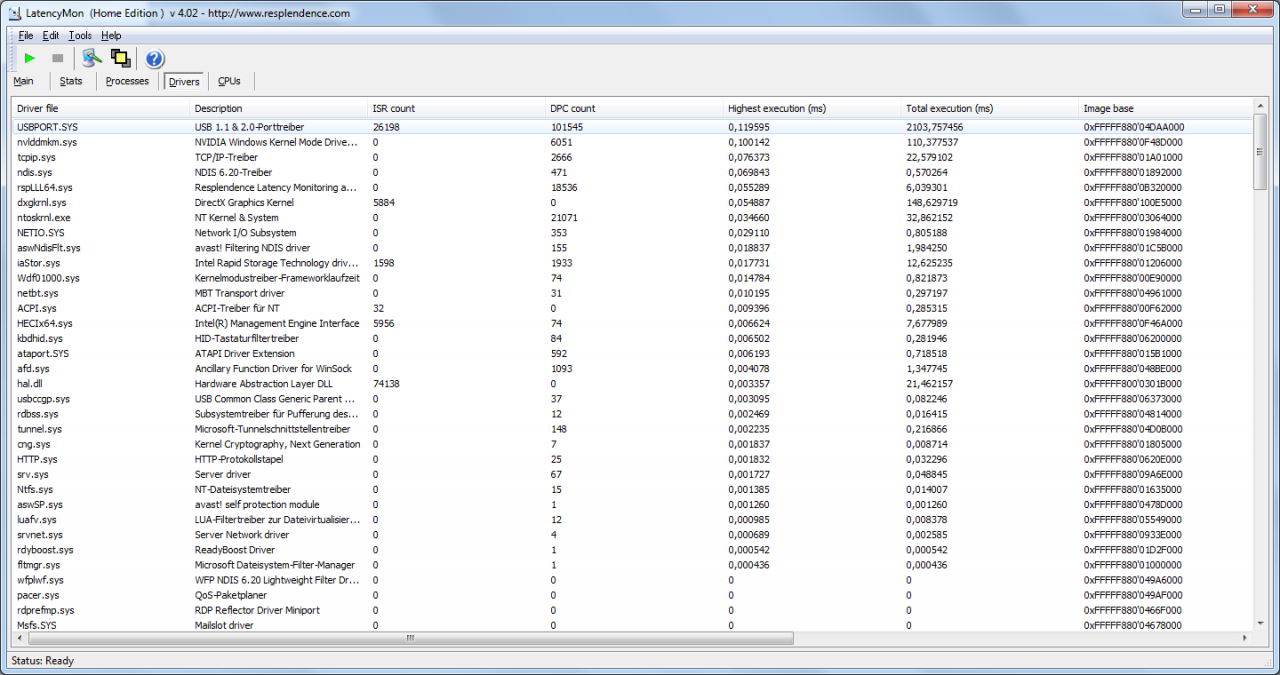Select the Main tab
The height and width of the screenshot is (675, 1280).
[x=24, y=81]
